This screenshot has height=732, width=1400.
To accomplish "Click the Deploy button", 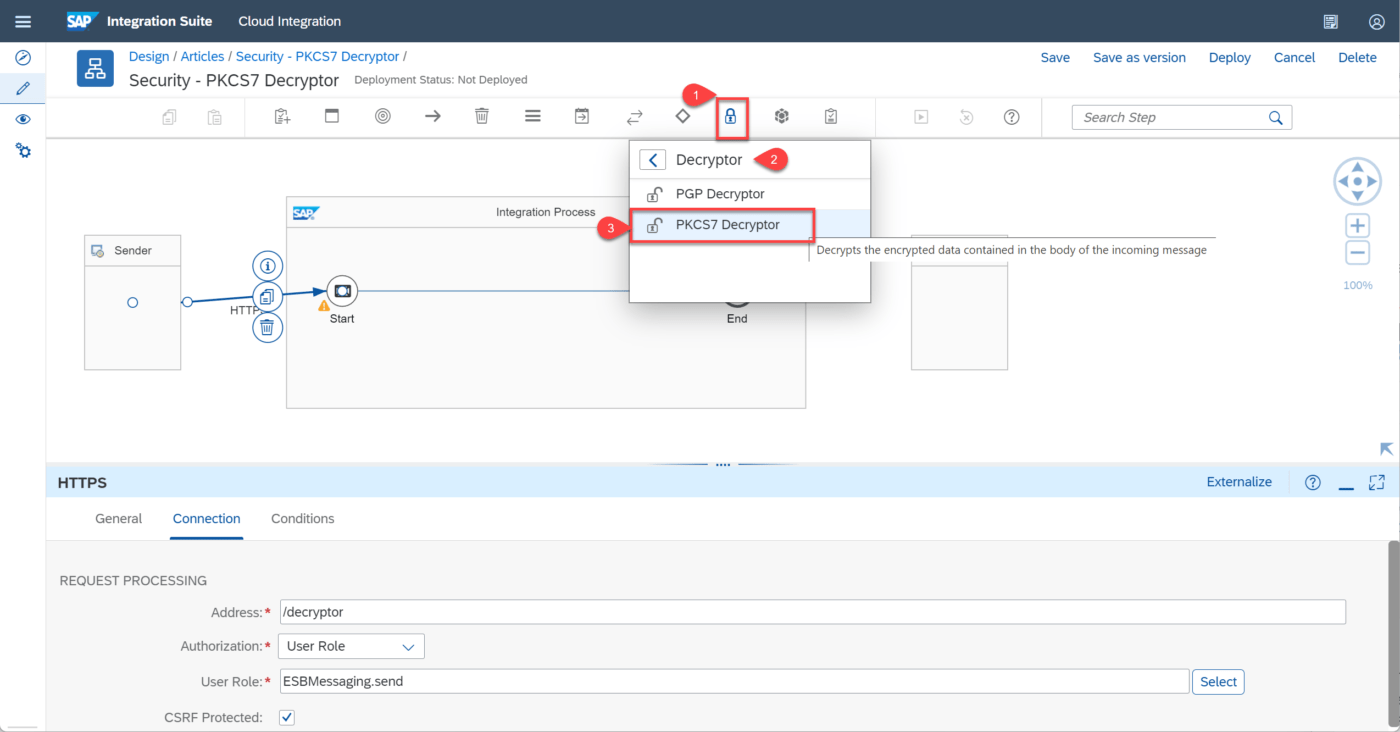I will [1230, 57].
